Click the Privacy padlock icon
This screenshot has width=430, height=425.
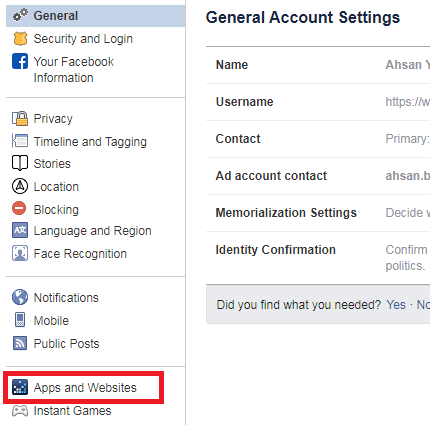tap(20, 118)
